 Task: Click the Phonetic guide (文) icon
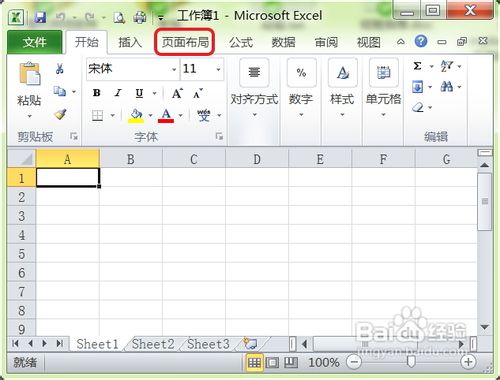204,115
